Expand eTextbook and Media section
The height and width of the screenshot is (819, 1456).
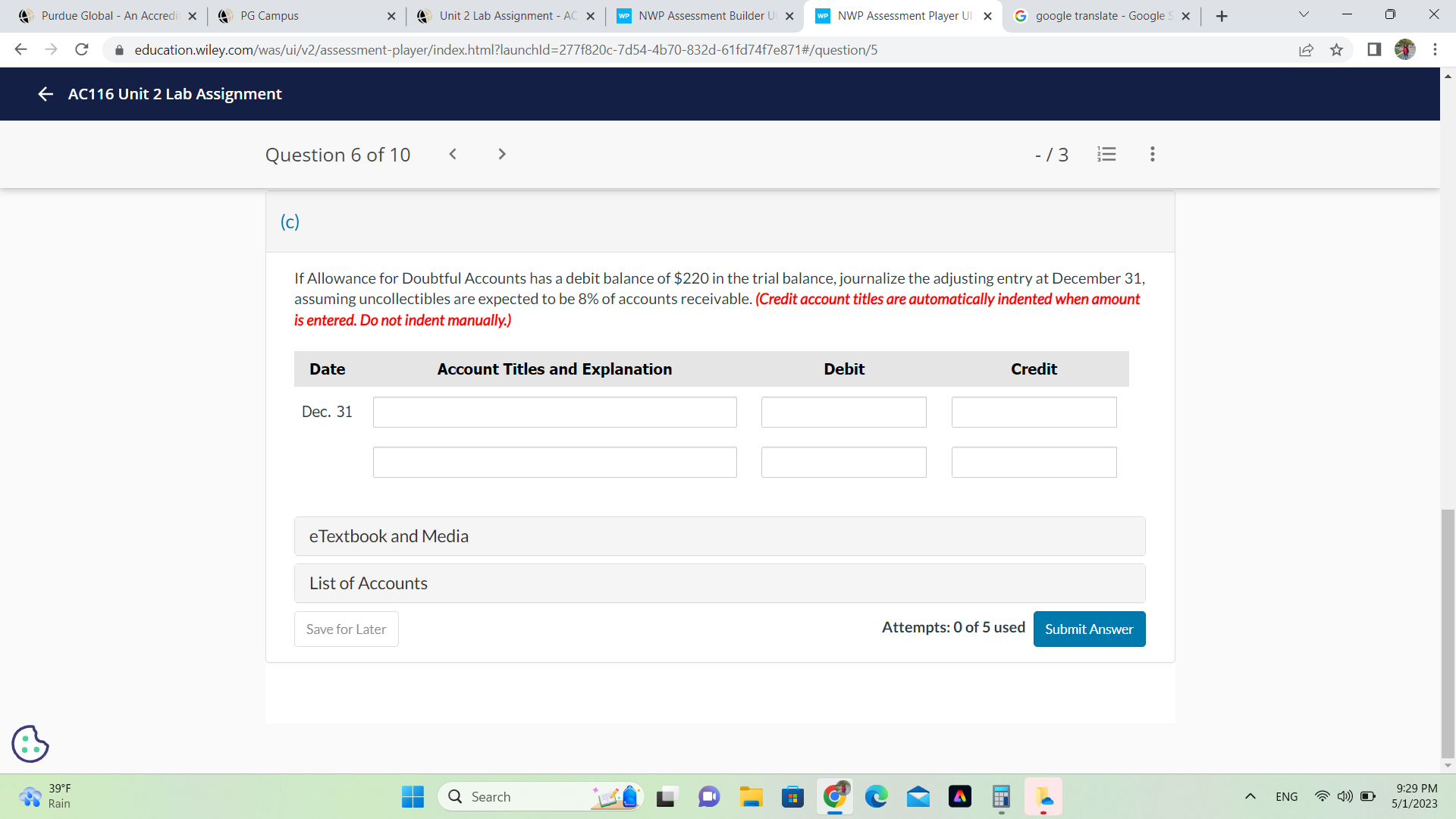[719, 536]
